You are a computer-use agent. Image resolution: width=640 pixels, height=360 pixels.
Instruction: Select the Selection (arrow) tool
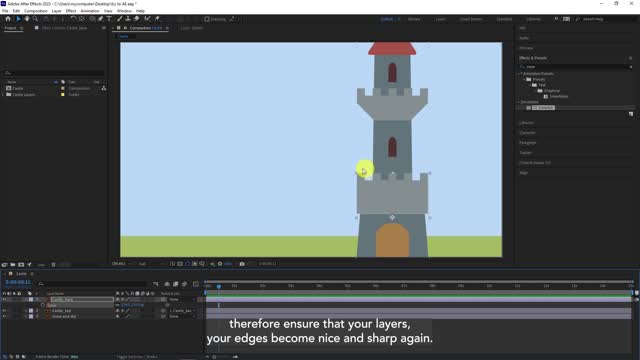pos(18,19)
